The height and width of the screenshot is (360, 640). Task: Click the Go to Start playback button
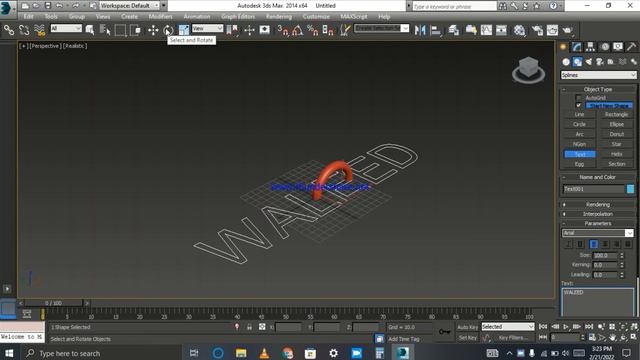pos(543,327)
